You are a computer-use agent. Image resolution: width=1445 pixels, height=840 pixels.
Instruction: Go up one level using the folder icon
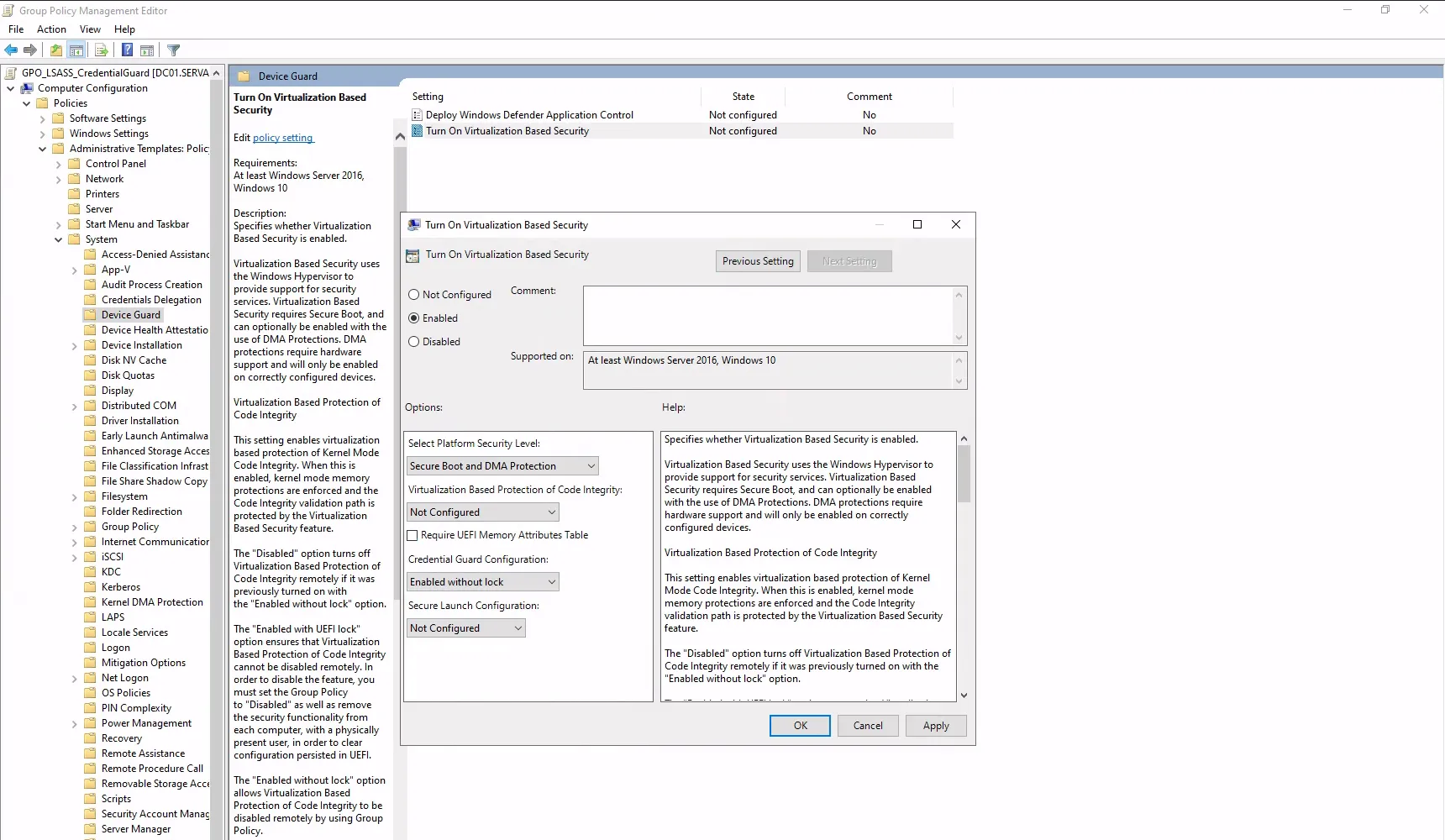pos(55,50)
